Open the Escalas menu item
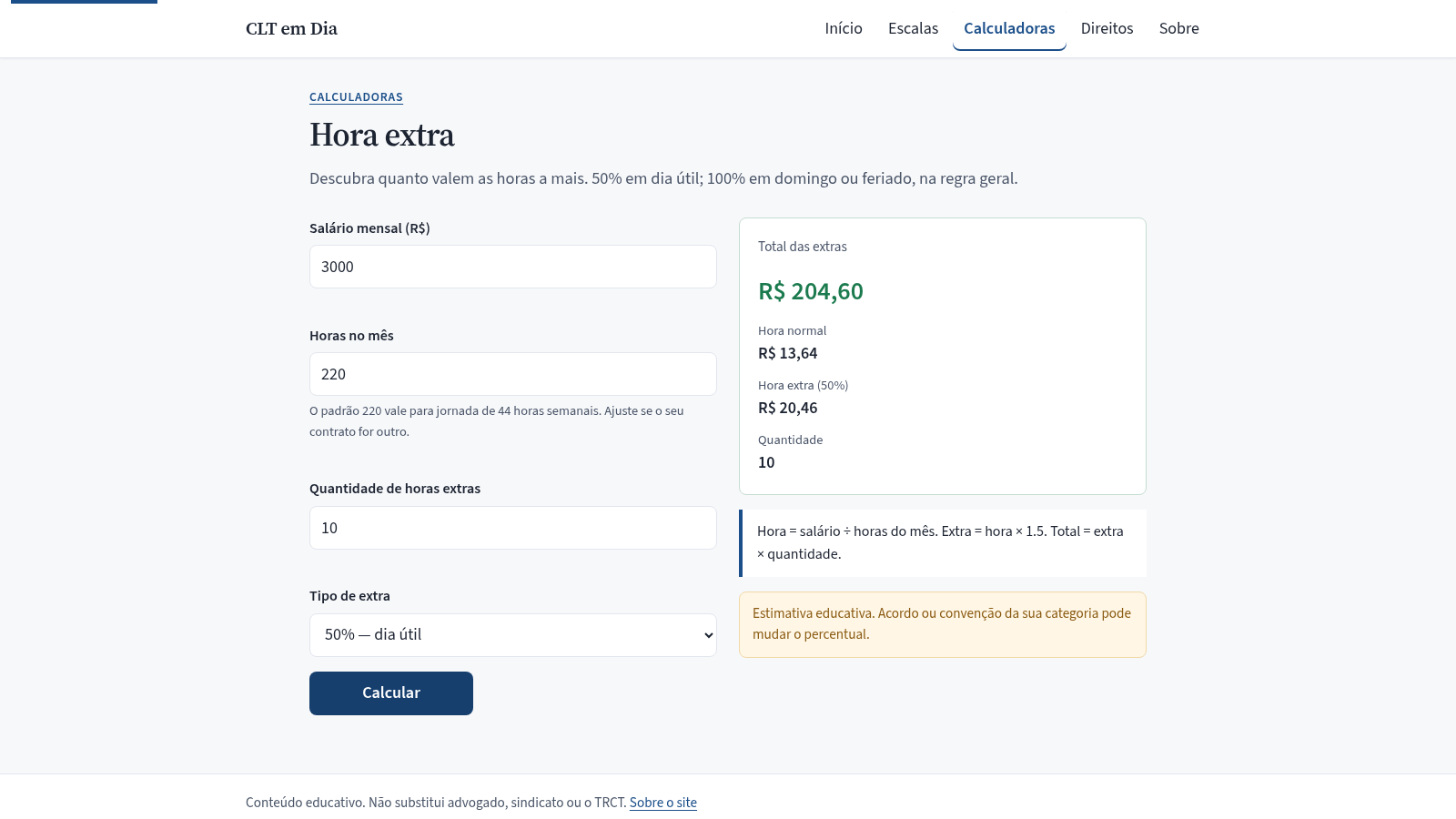Screen dimensions: 1456x819 pos(913,28)
